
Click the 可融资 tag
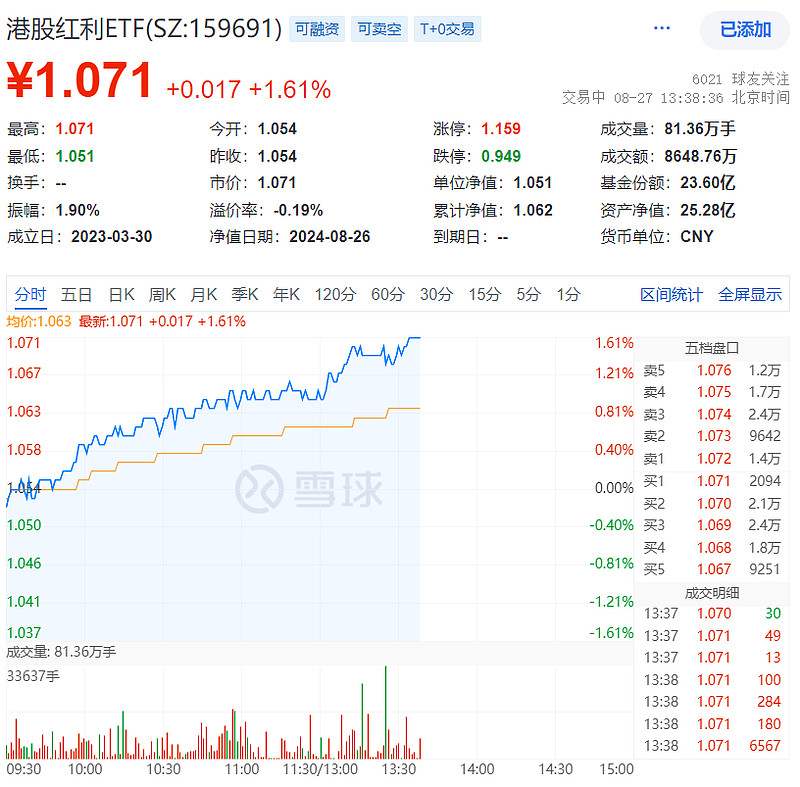click(x=317, y=29)
